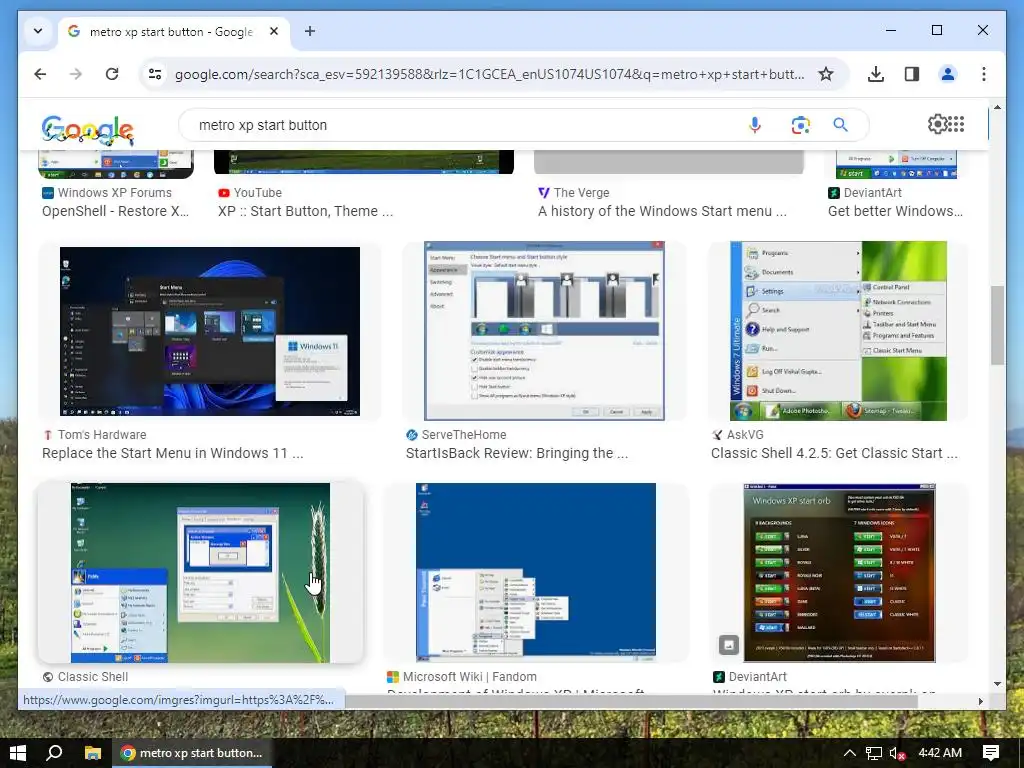Open ServeTheHome StartIsBack image
This screenshot has width=1024, height=768.
pyautogui.click(x=544, y=330)
